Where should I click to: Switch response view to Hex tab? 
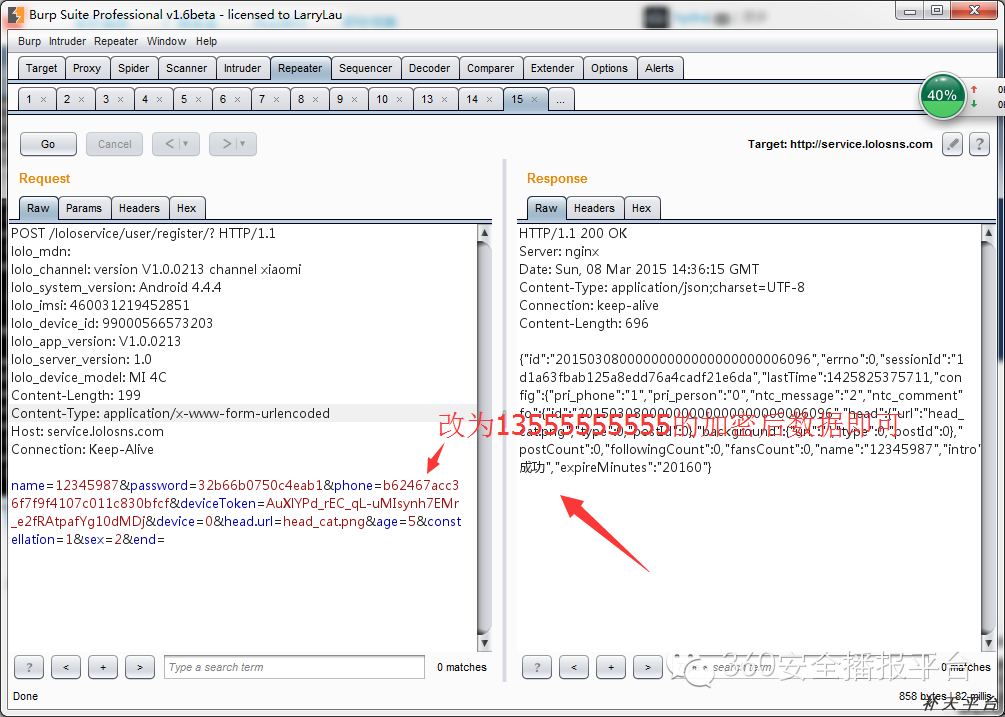pyautogui.click(x=642, y=208)
